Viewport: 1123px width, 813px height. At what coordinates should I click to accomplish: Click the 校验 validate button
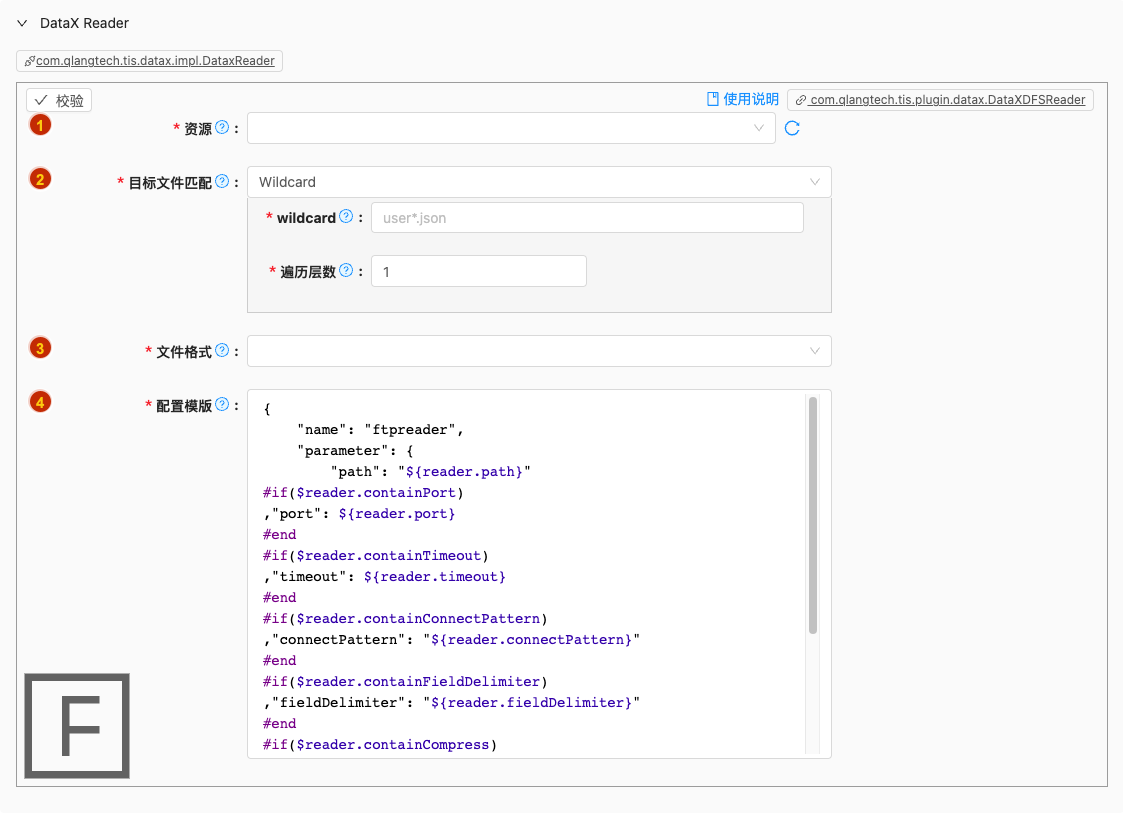pos(59,100)
